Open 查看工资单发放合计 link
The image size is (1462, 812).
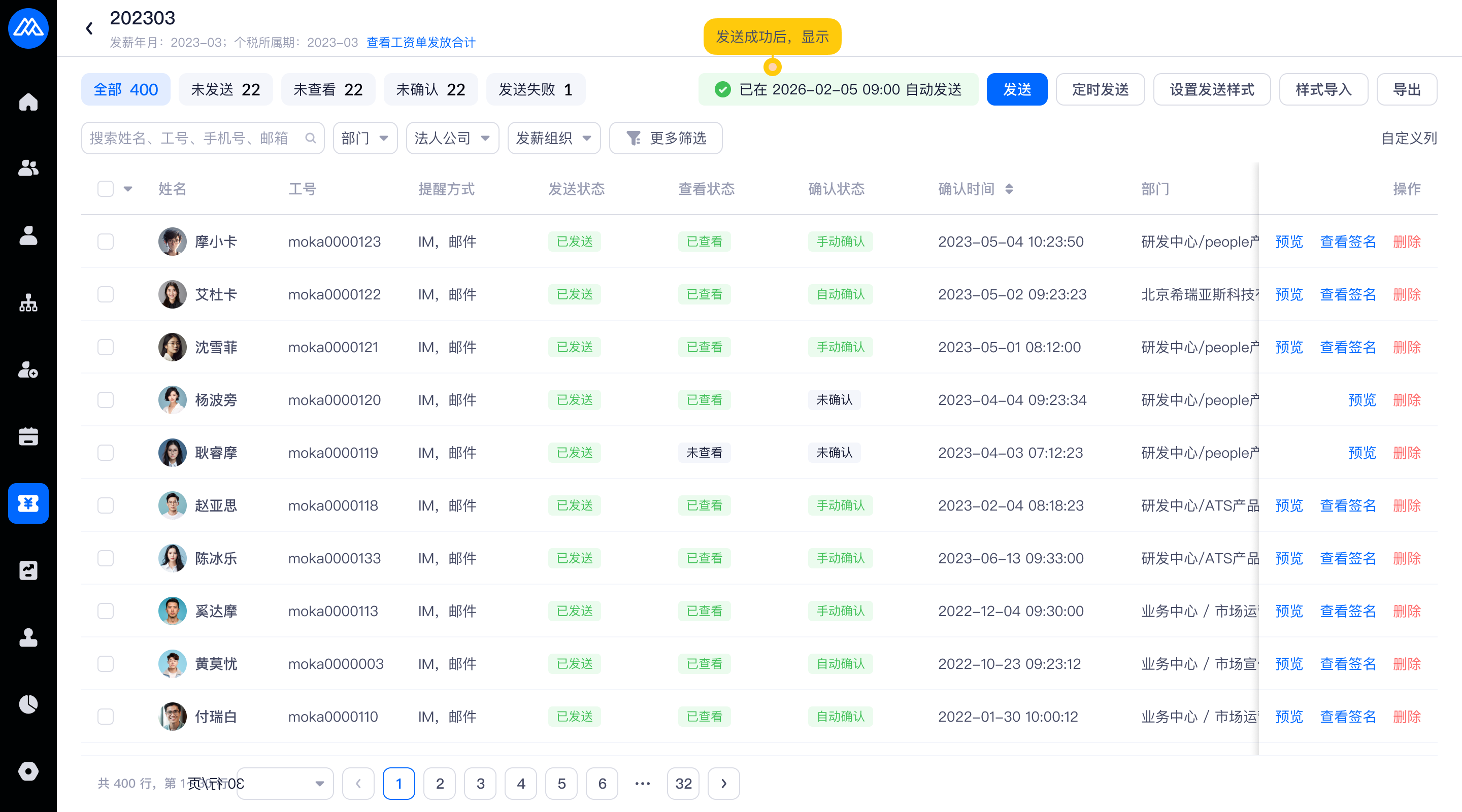[420, 43]
